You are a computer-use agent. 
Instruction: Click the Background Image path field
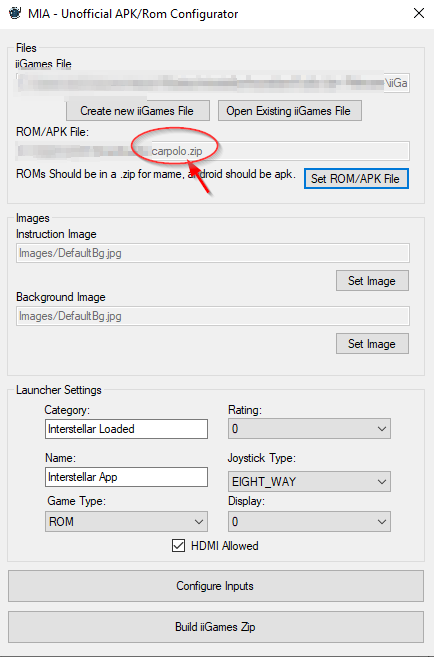pos(213,316)
